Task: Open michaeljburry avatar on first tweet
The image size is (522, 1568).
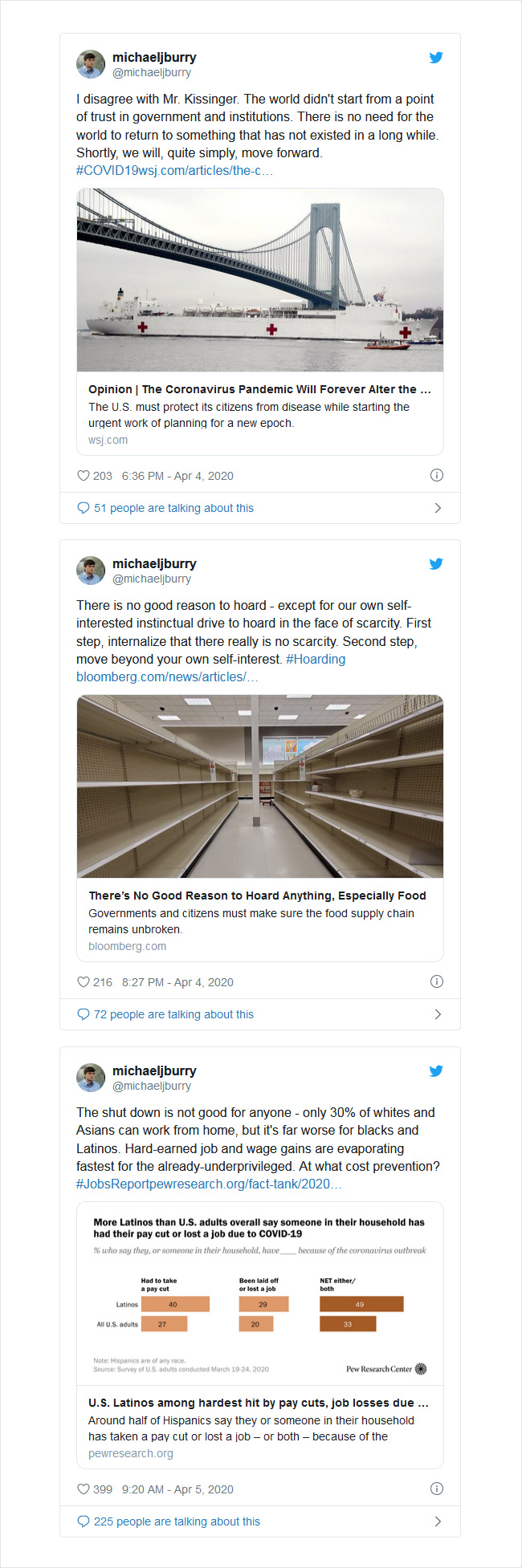Action: (x=91, y=64)
